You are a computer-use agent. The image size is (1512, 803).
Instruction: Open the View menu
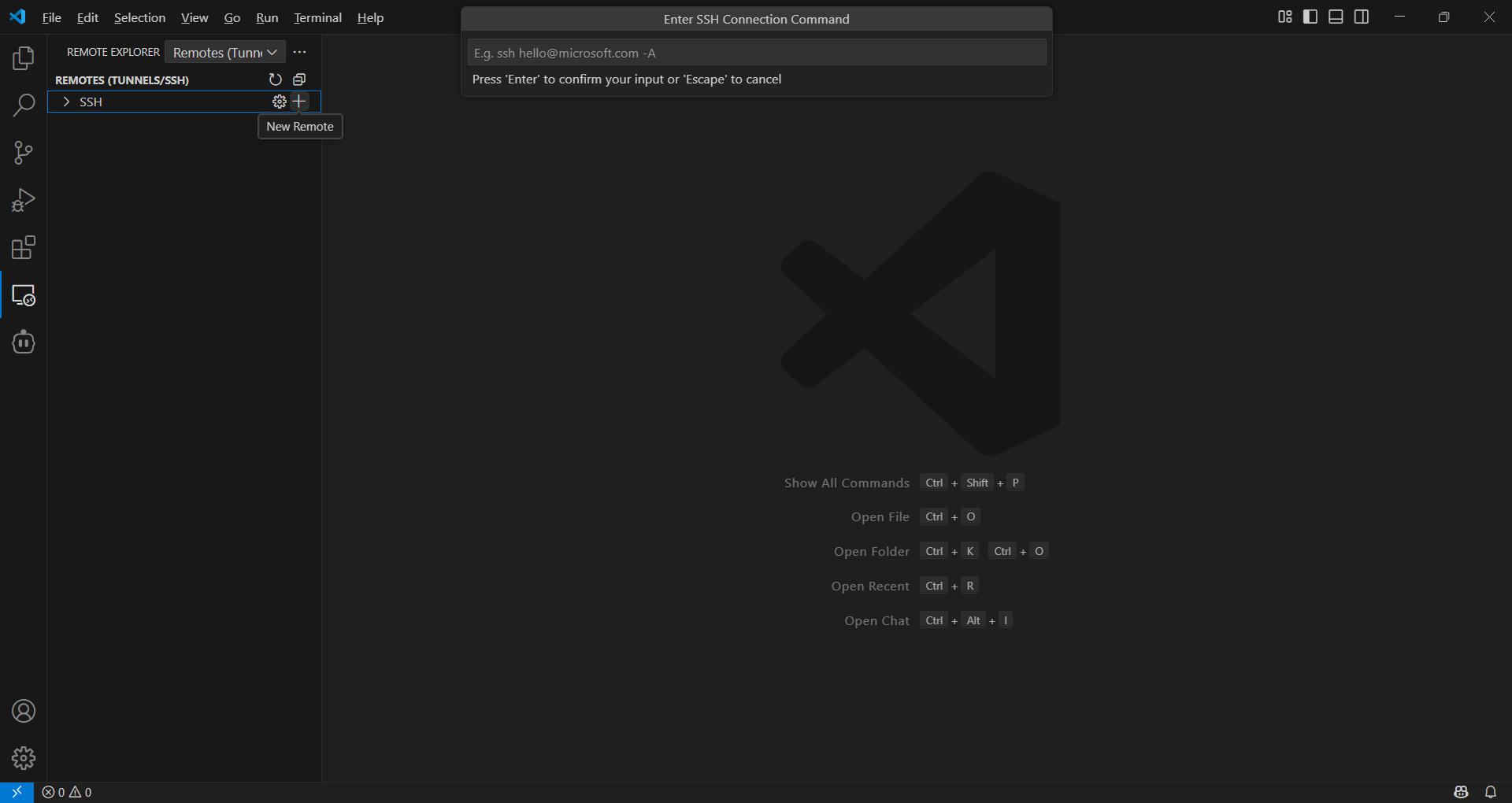tap(195, 17)
